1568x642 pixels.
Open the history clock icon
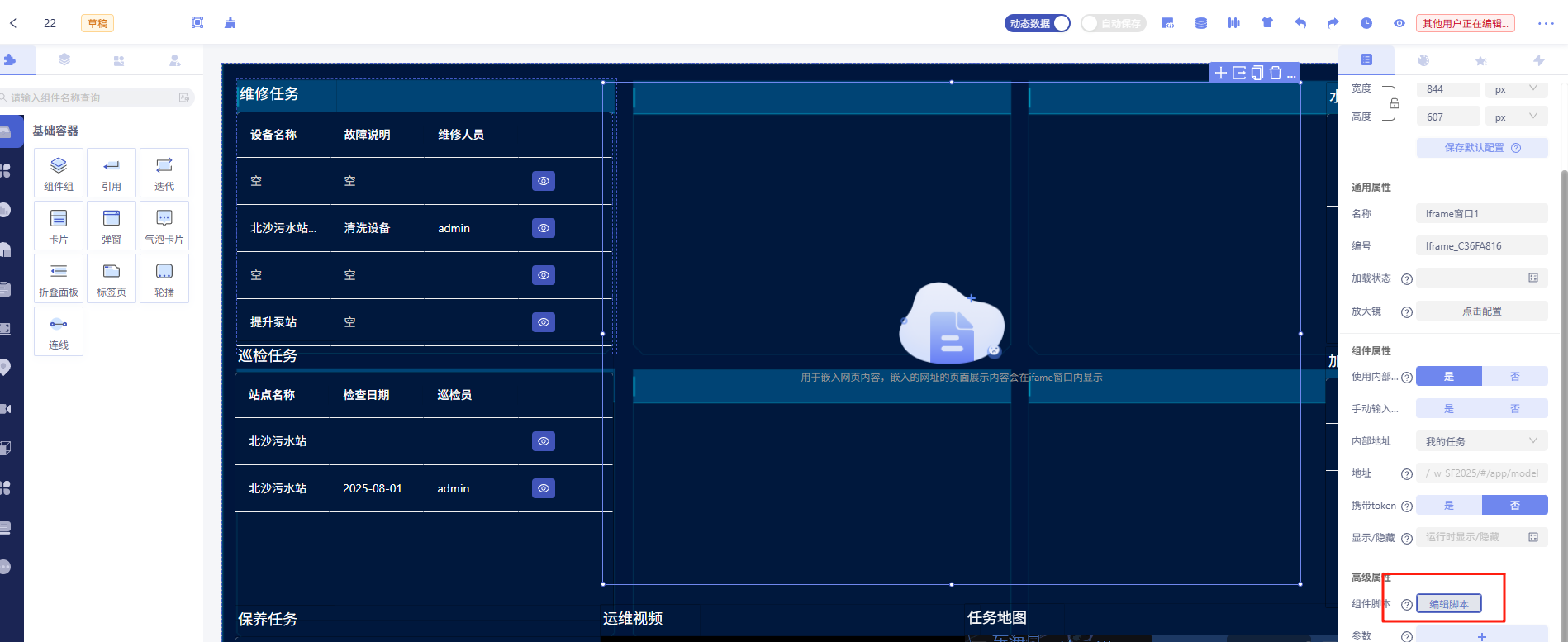point(1366,23)
